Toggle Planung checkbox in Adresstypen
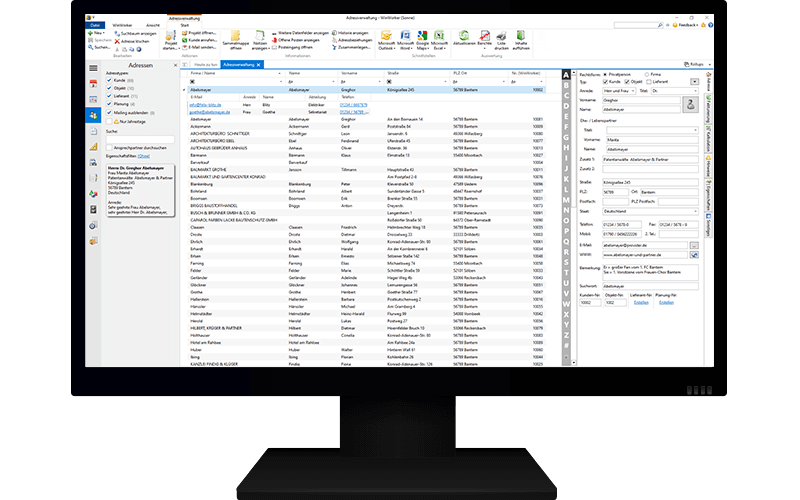The width and height of the screenshot is (800, 500). [x=109, y=104]
